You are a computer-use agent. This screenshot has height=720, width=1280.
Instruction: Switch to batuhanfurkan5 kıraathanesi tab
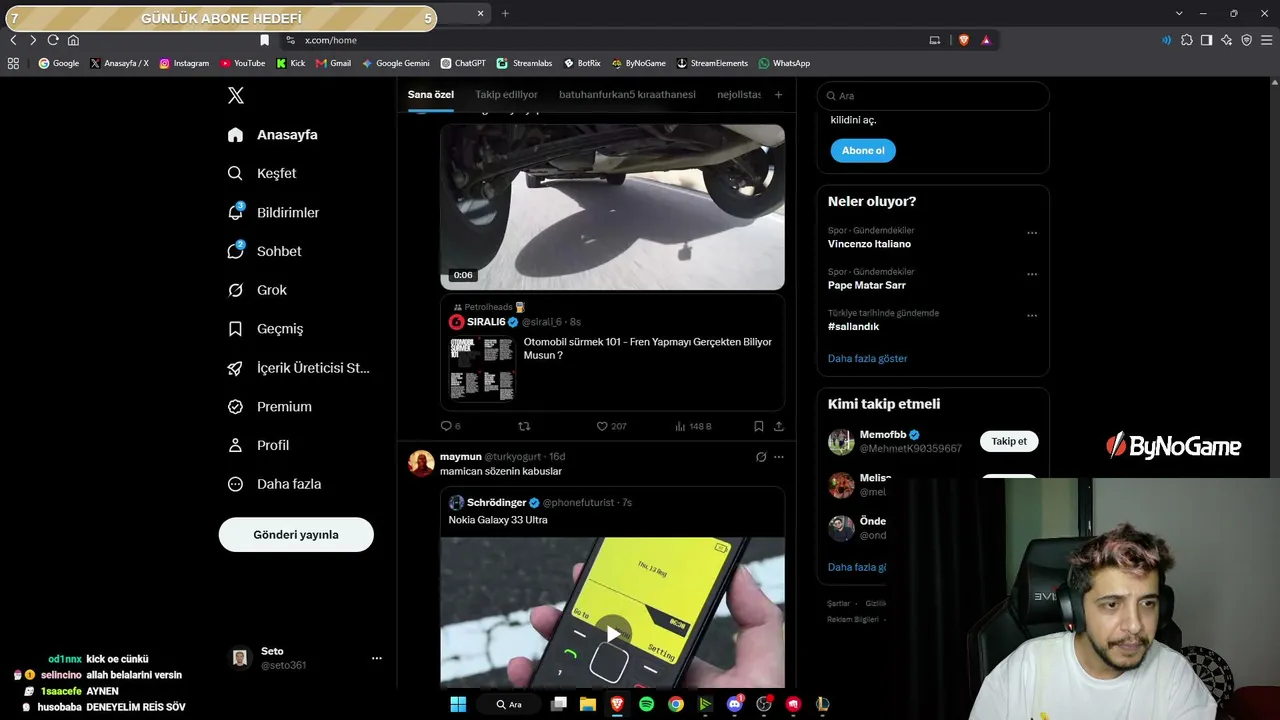627,95
